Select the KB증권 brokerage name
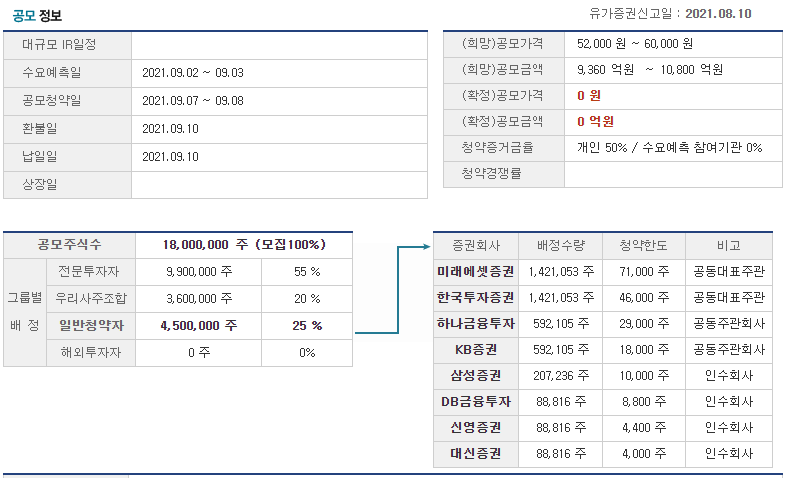The height and width of the screenshot is (478, 792). 476,350
